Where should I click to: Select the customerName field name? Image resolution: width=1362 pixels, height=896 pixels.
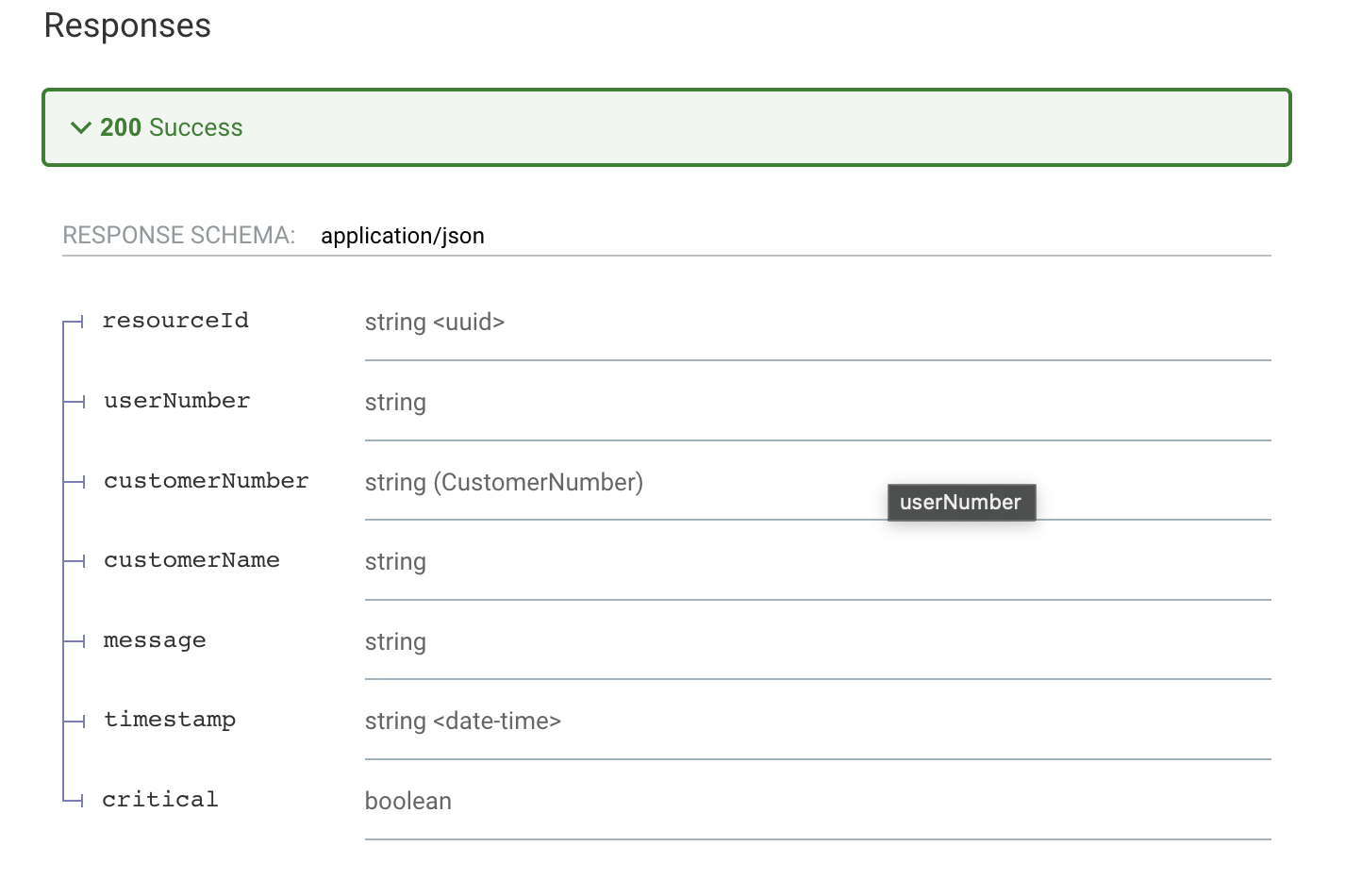pos(191,560)
